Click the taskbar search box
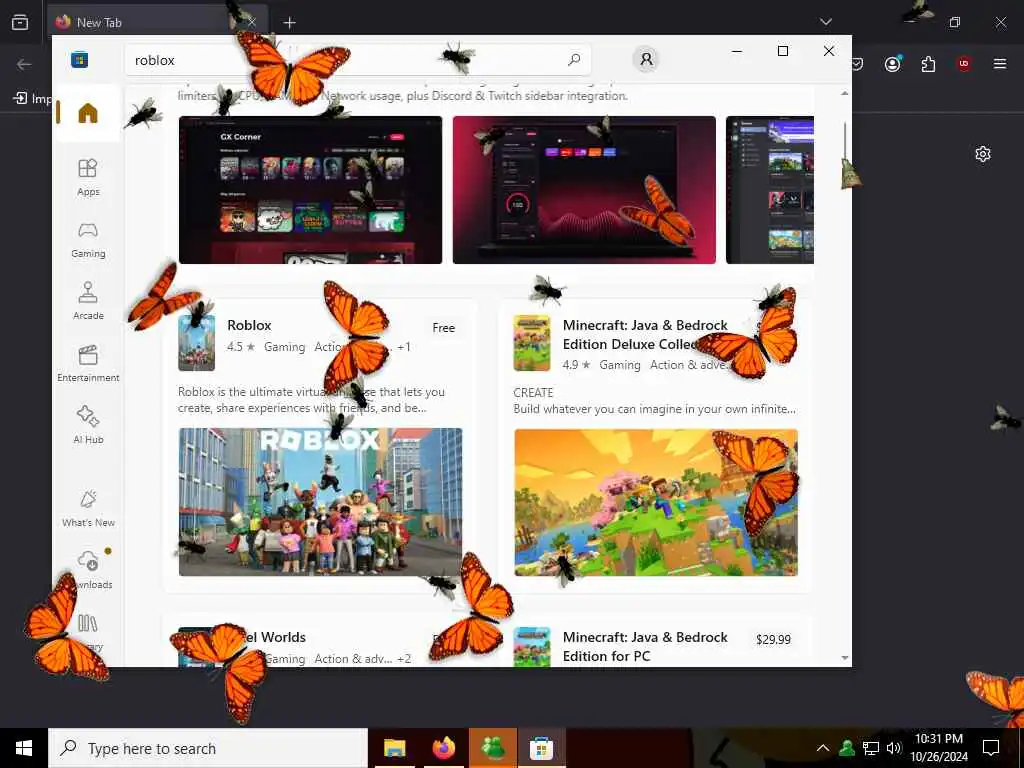Viewport: 1024px width, 768px height. tap(208, 748)
